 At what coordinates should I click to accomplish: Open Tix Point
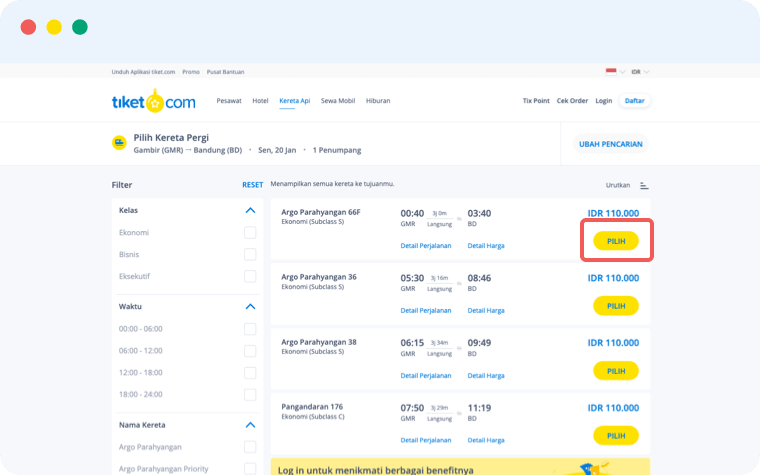click(536, 101)
